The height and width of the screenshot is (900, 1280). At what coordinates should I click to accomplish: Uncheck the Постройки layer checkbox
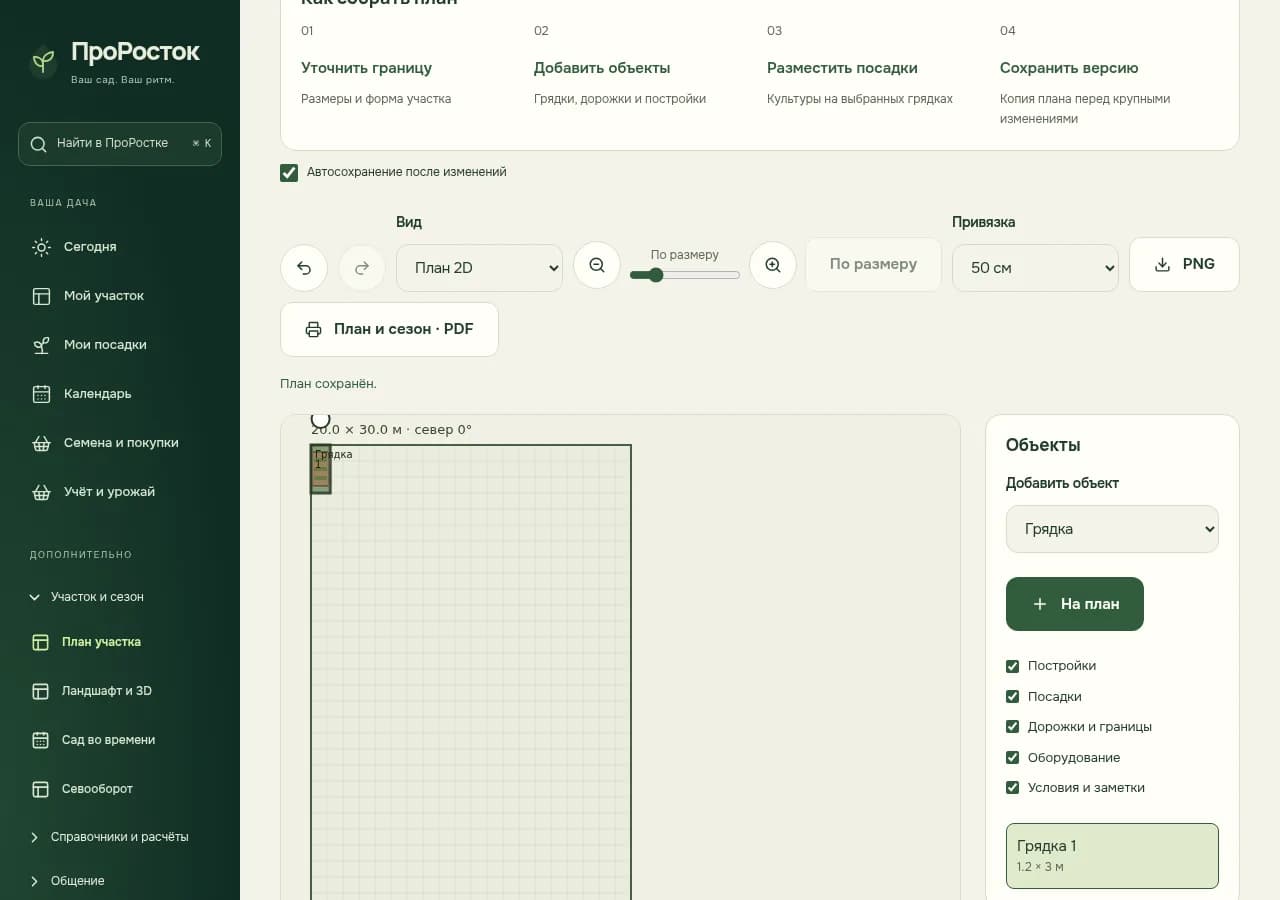click(x=1012, y=666)
